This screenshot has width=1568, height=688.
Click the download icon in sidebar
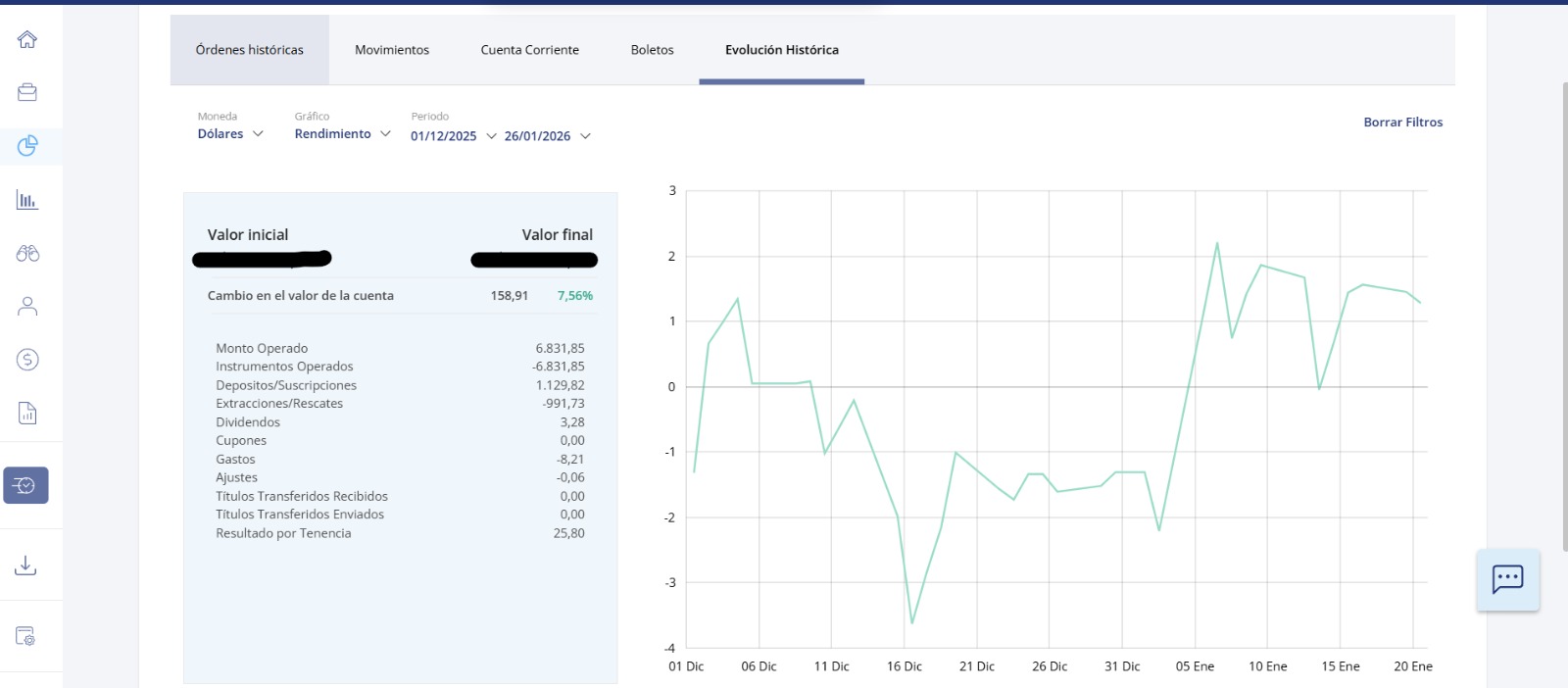tap(26, 565)
